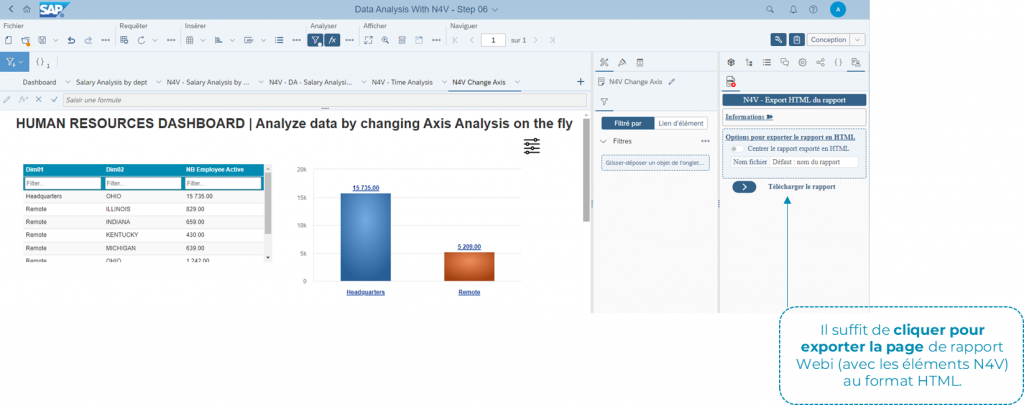Screen dimensions: 1024x405
Task: Click the search magnifier in header
Action: pyautogui.click(x=770, y=9)
